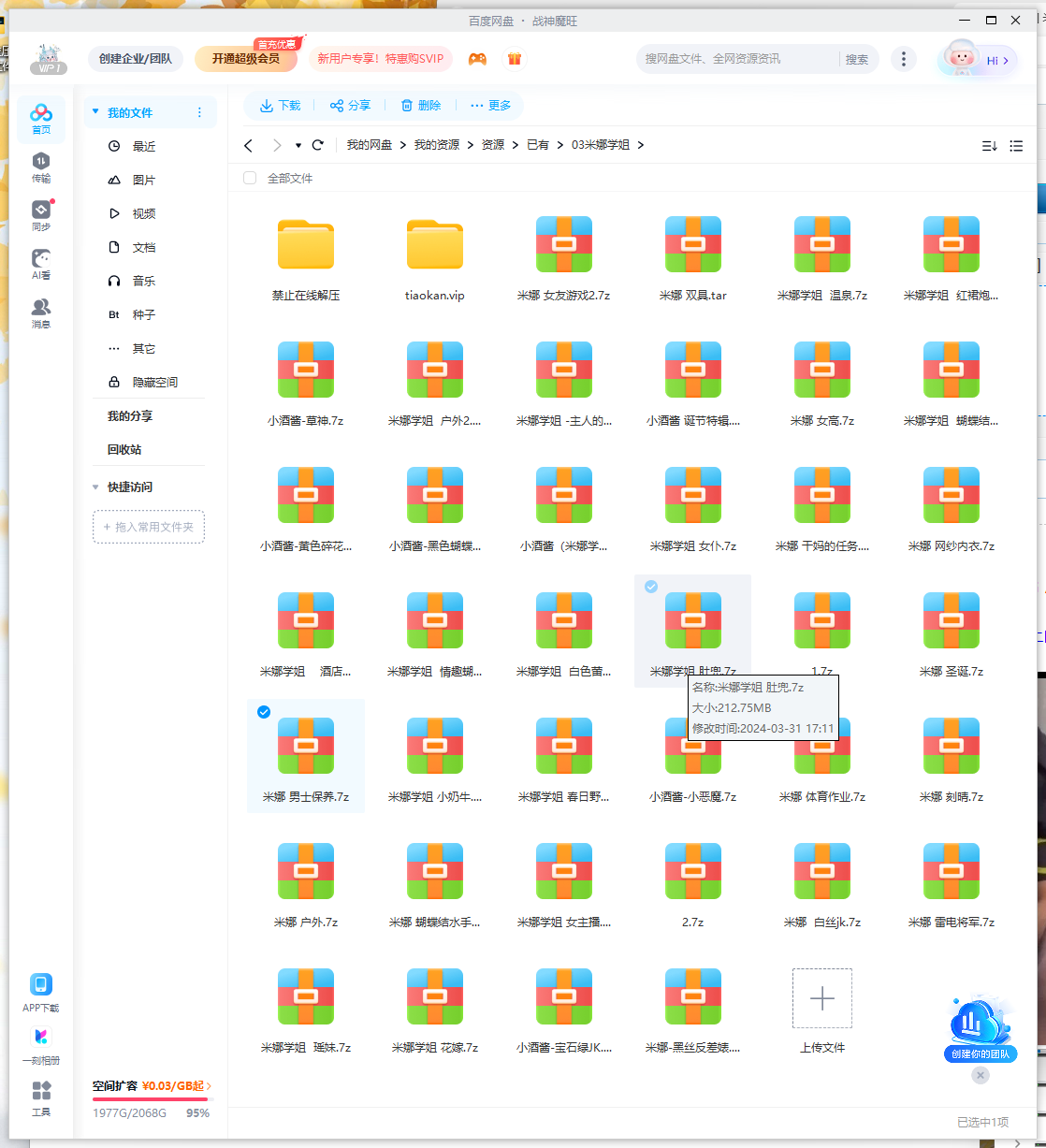Open the 工具 tools icon
The image size is (1046, 1148).
pos(41,1098)
